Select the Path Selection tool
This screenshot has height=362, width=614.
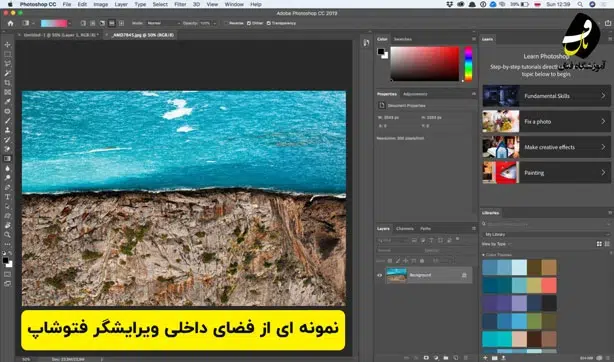(x=7, y=206)
